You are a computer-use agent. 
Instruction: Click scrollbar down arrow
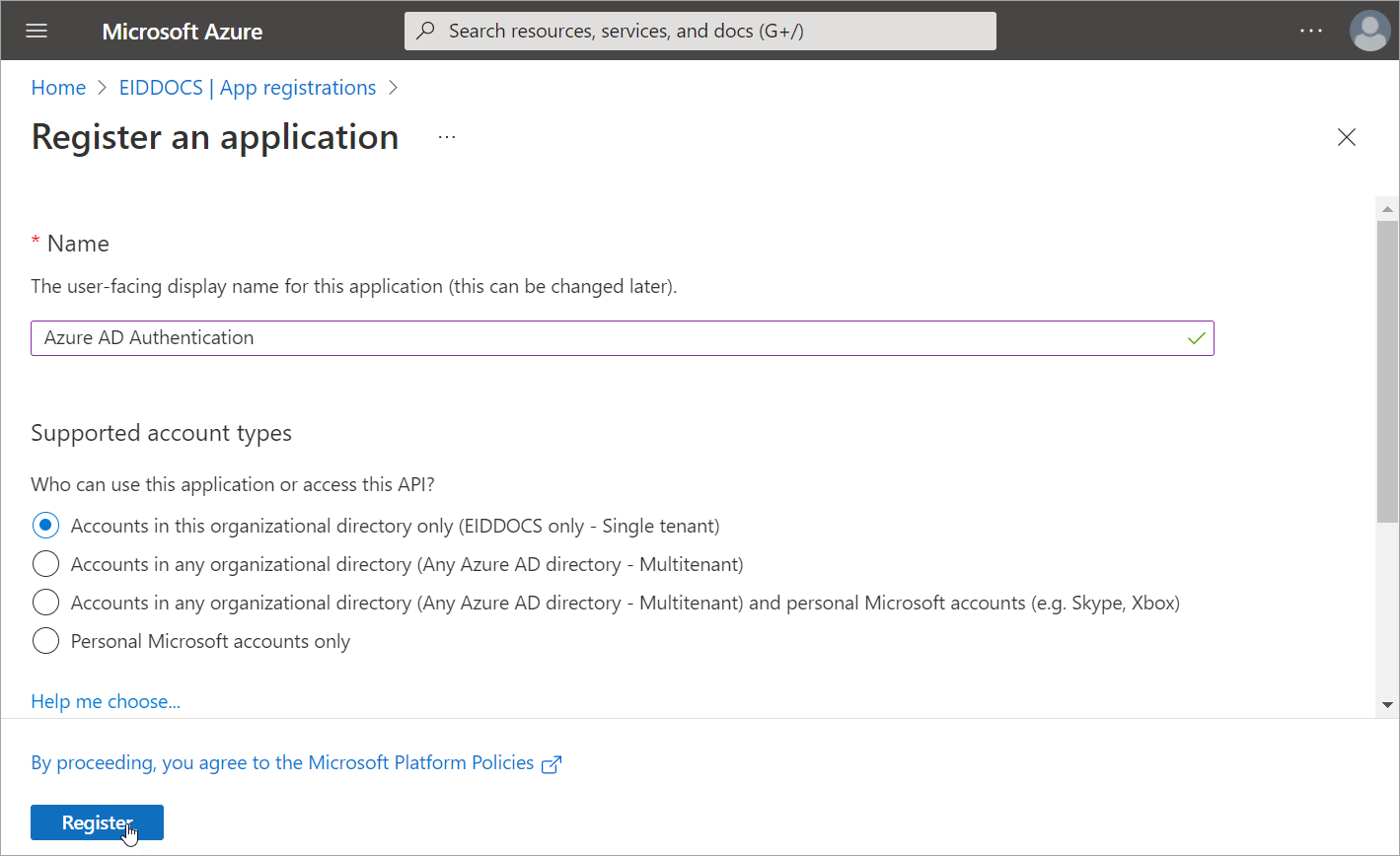pos(1387,704)
